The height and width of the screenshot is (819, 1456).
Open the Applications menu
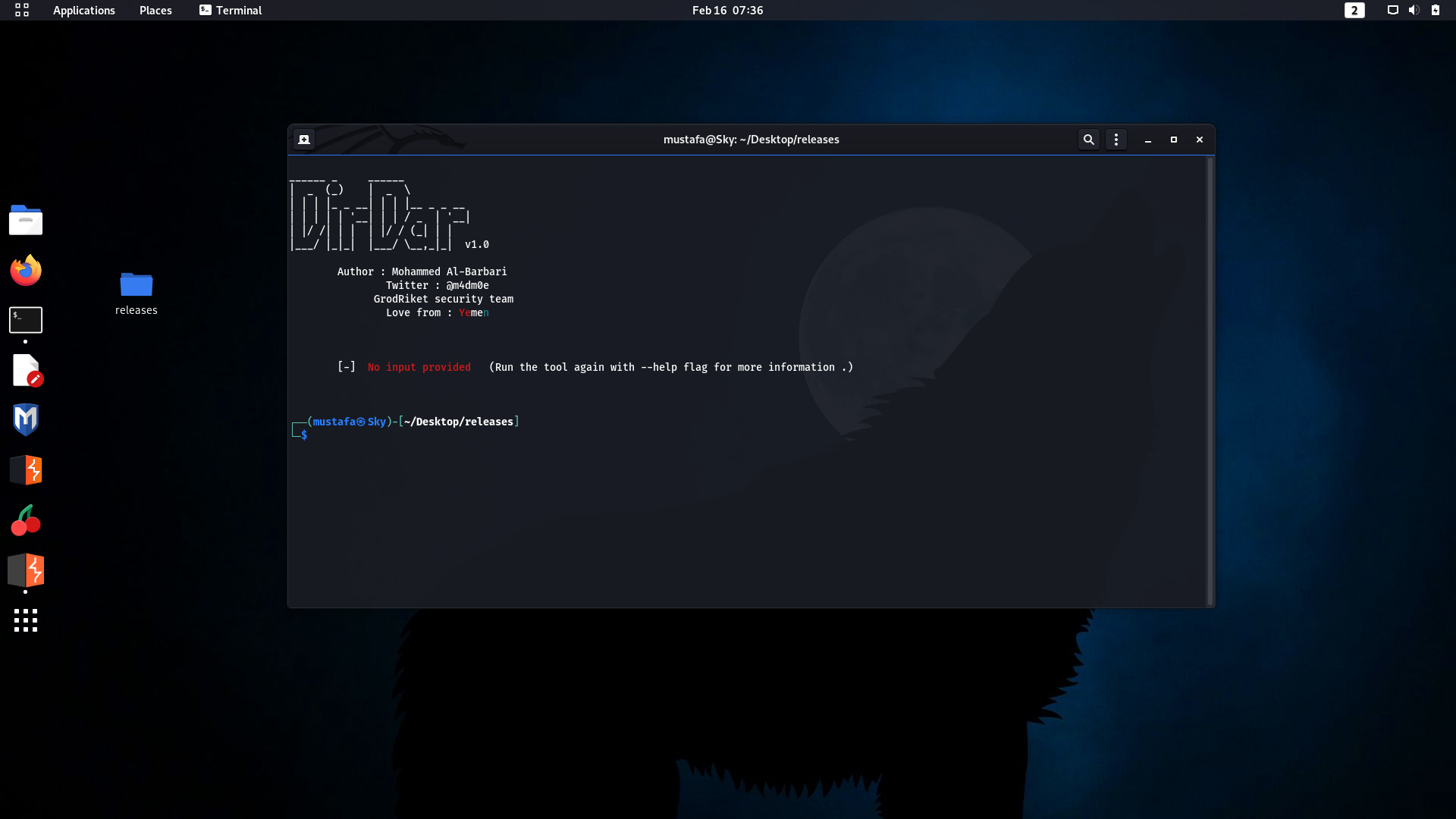point(83,11)
